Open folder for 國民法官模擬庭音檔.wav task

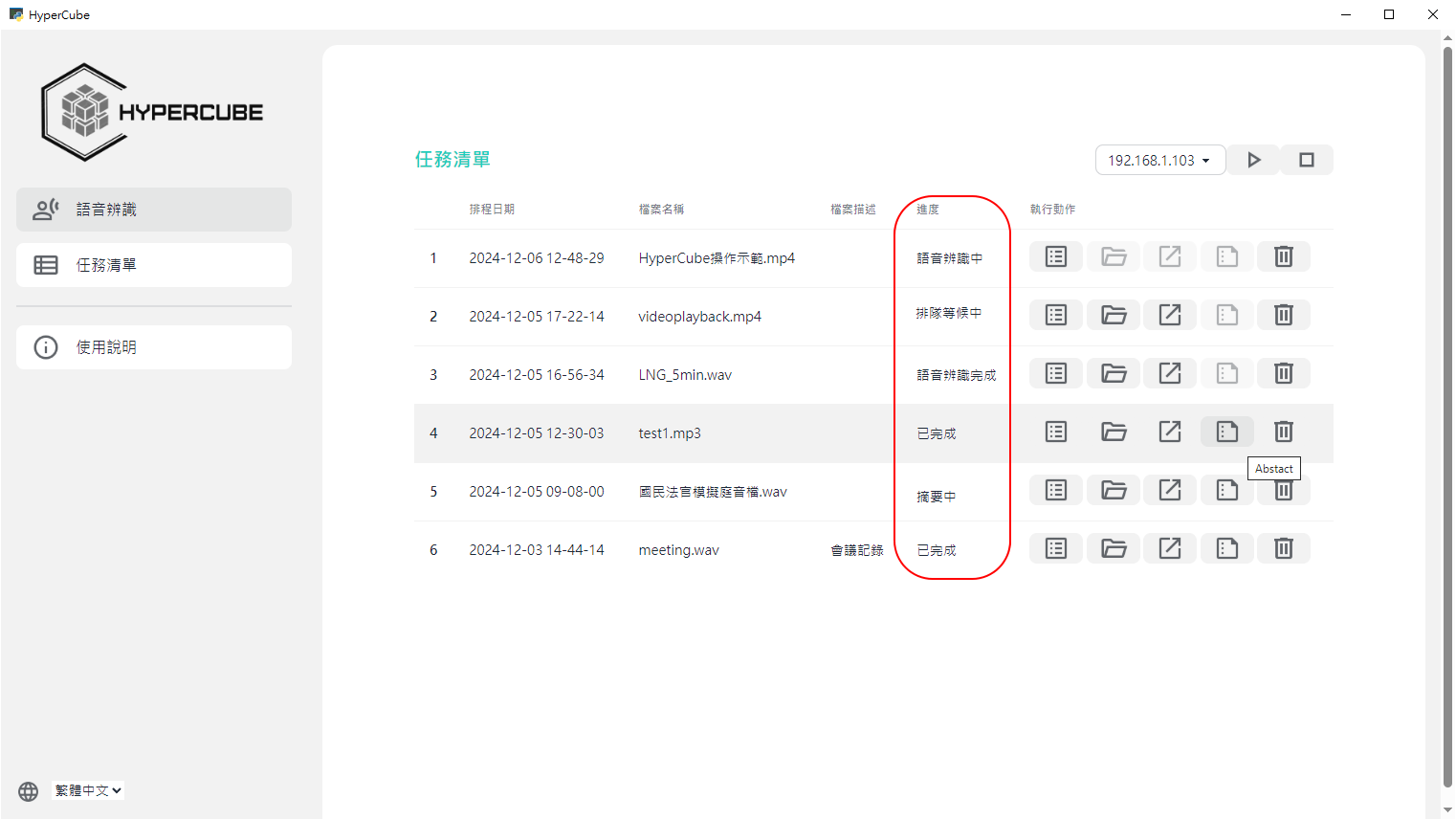pos(1114,490)
